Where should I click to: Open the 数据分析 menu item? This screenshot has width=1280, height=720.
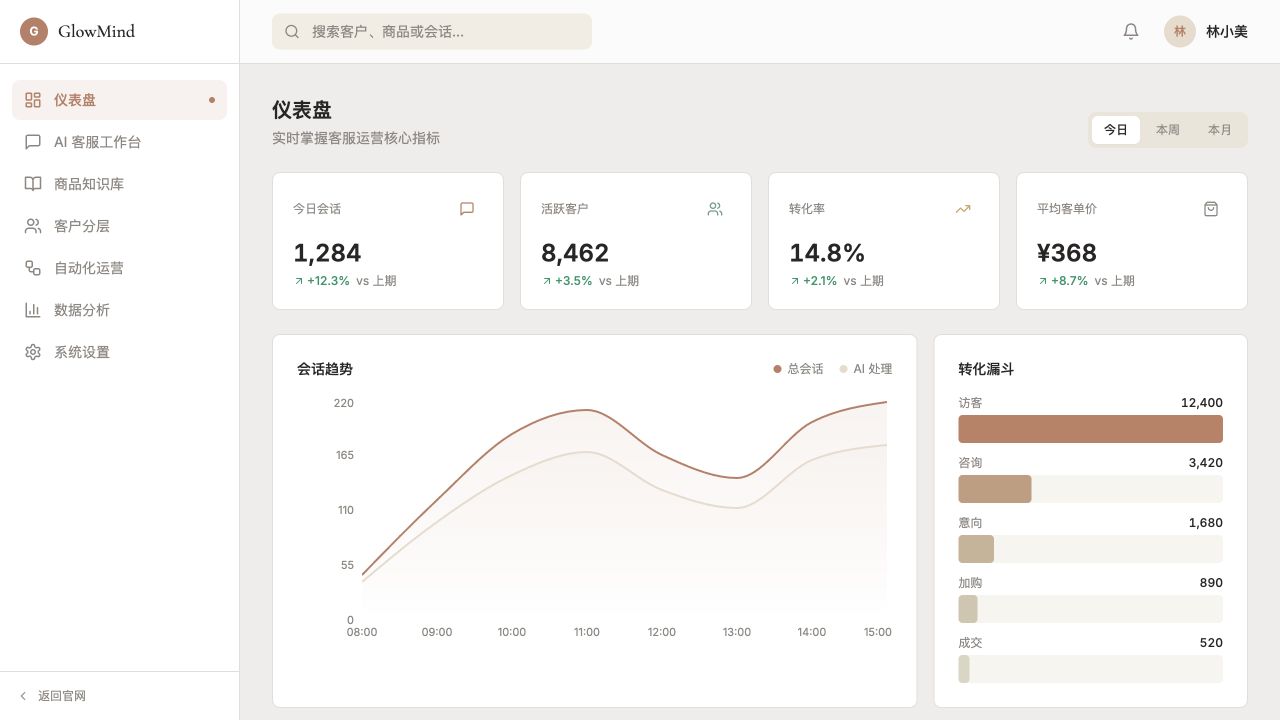tap(119, 310)
